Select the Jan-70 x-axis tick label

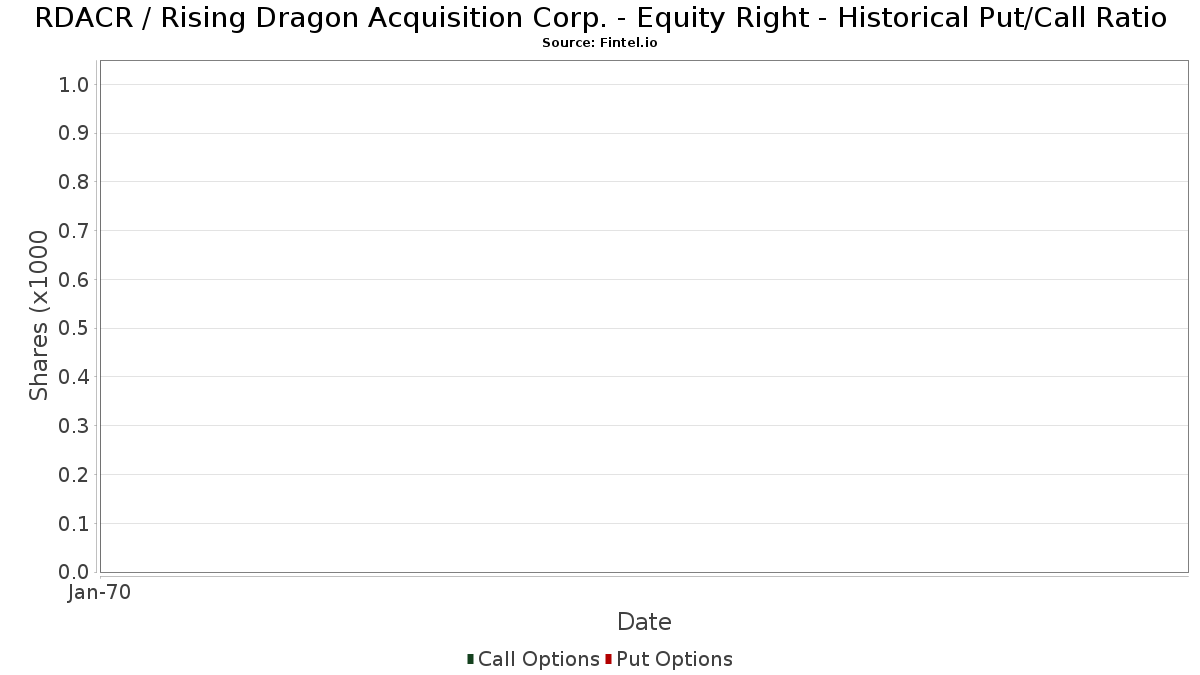(100, 593)
